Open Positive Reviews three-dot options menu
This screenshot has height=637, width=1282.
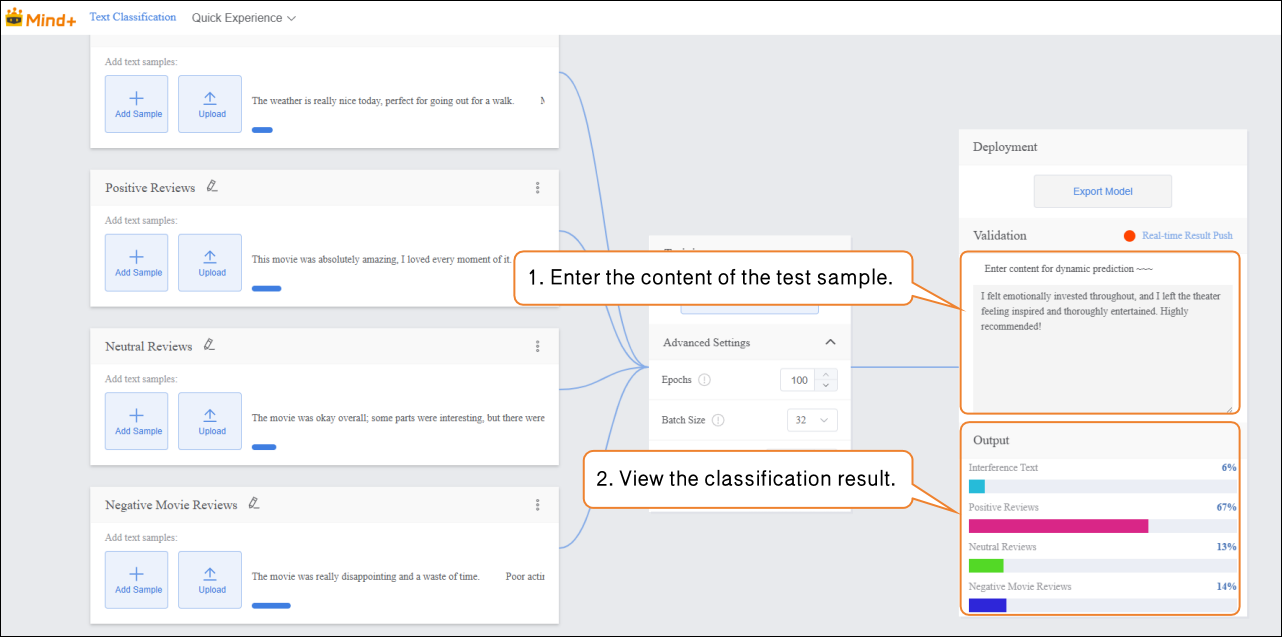coord(537,188)
